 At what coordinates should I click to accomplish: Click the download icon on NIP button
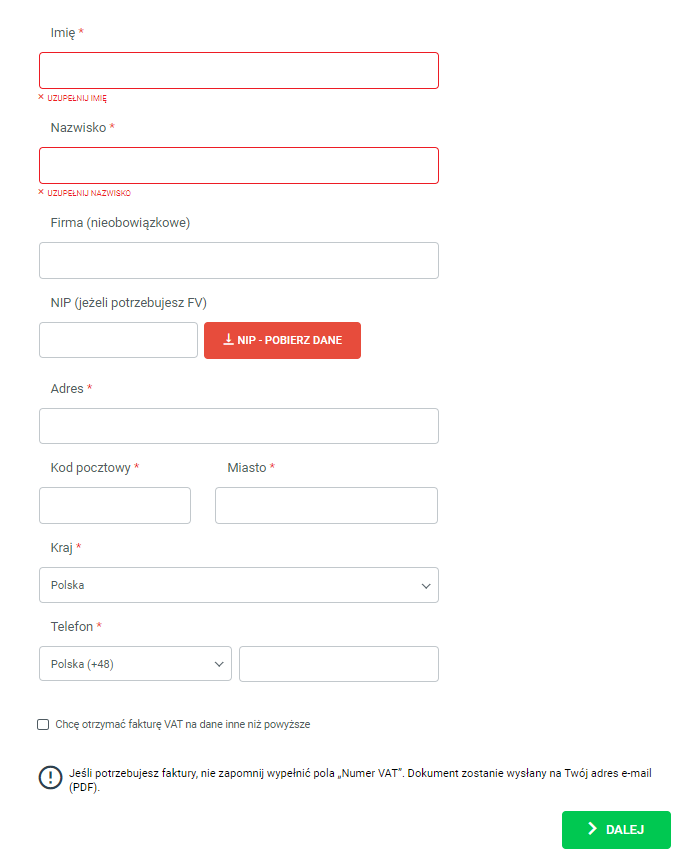(228, 340)
